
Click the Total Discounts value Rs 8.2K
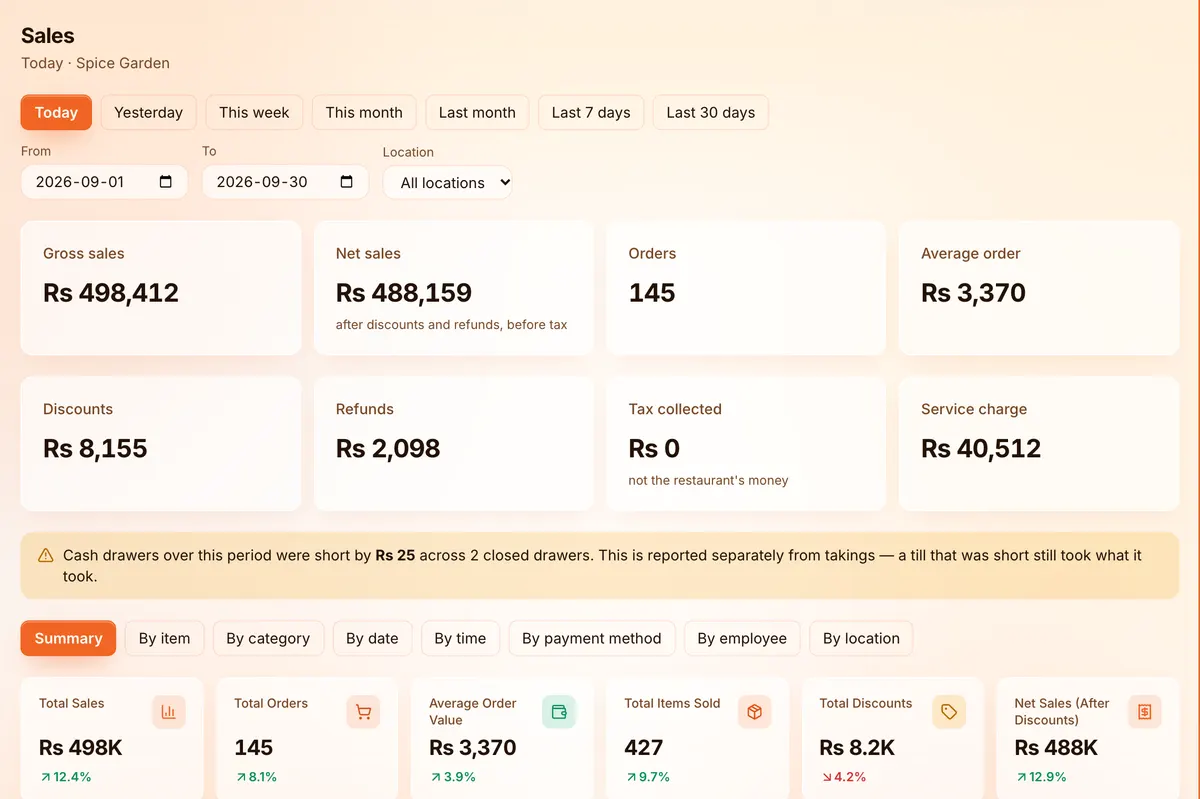(857, 748)
